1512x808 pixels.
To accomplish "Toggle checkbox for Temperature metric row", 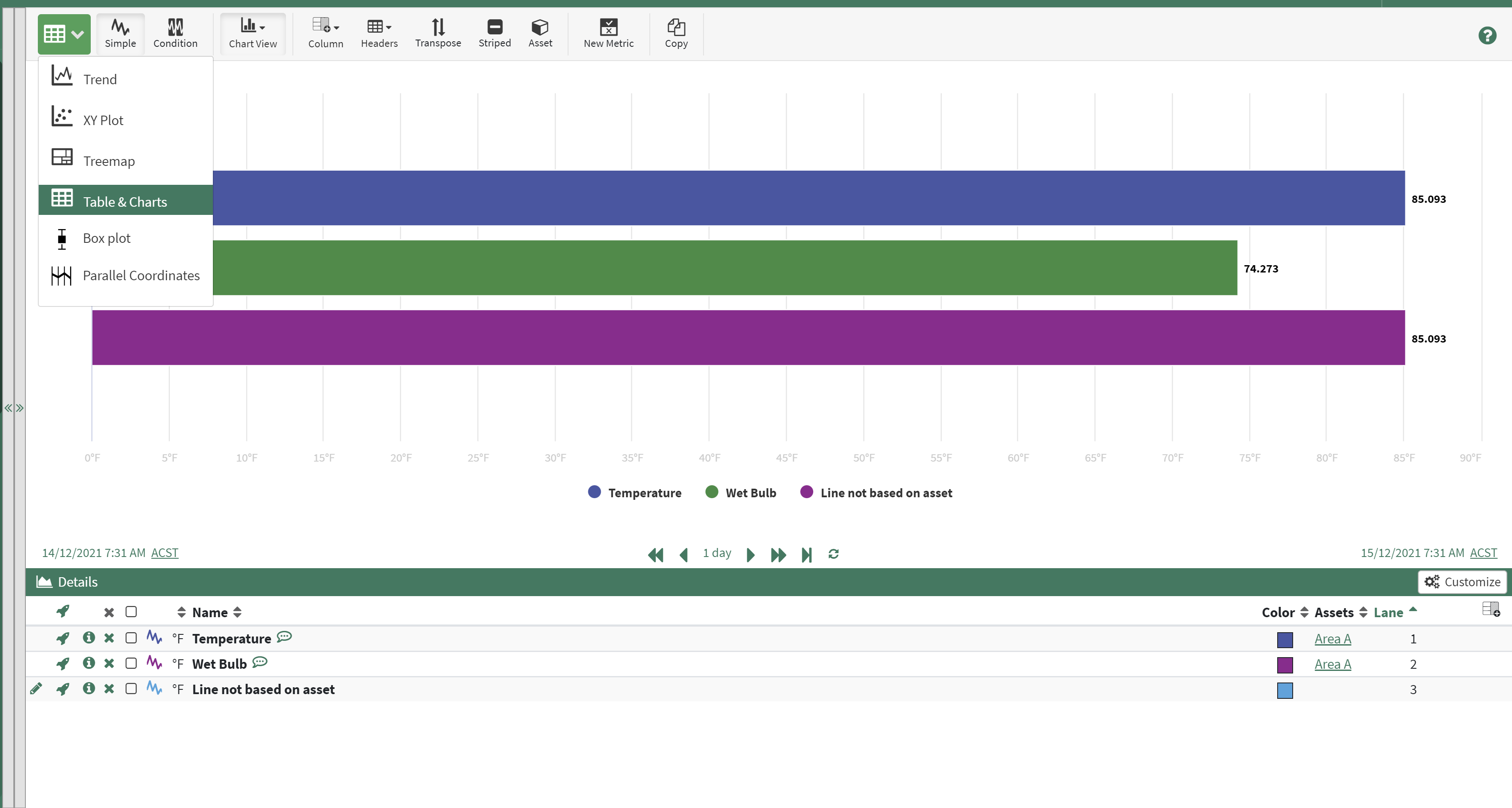I will [x=131, y=638].
